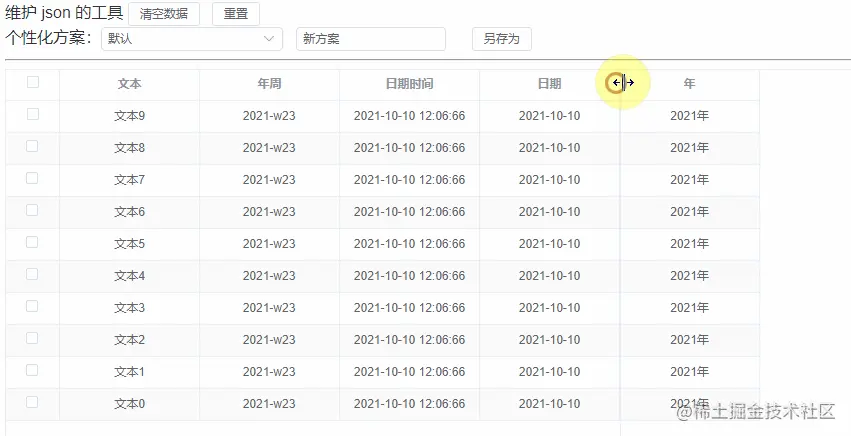The width and height of the screenshot is (851, 436).
Task: Click the 另存为 button
Action: [x=501, y=39]
